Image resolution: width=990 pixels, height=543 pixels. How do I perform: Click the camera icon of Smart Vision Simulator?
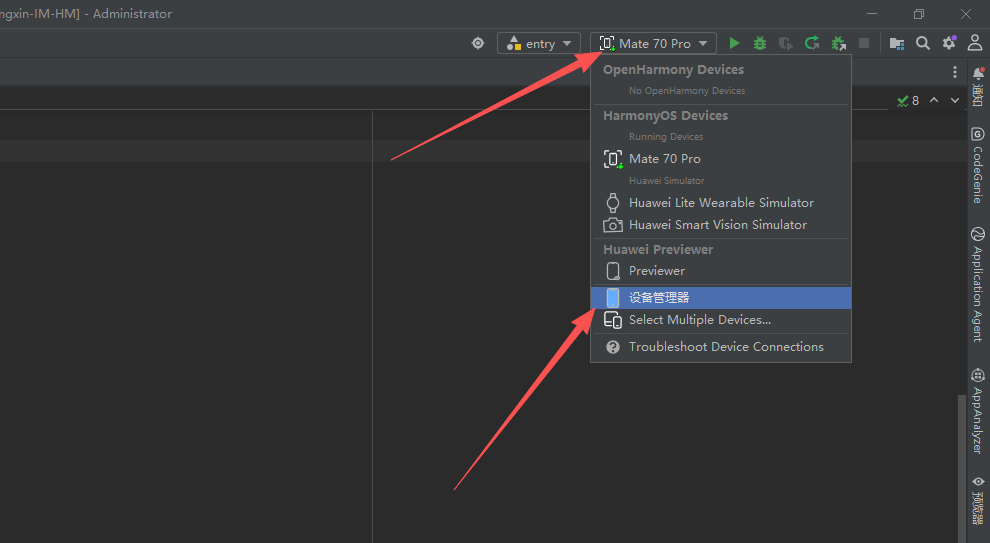(x=612, y=225)
